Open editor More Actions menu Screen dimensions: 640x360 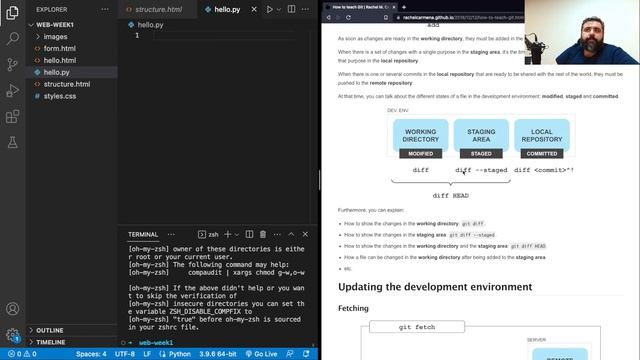tap(305, 9)
